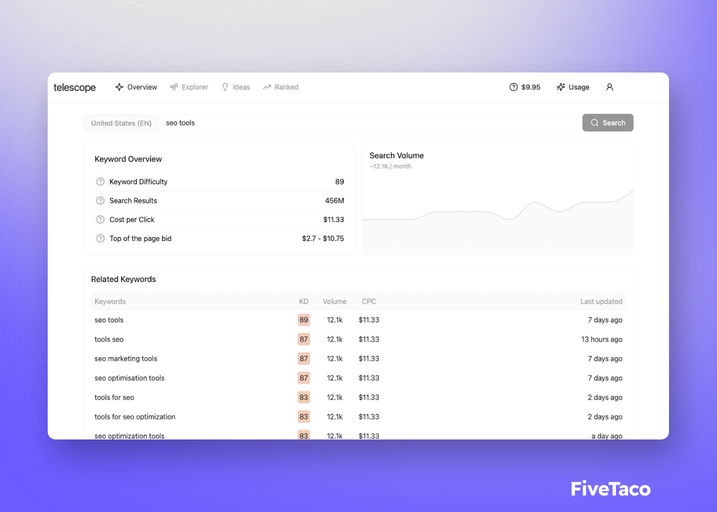Open the 'tools for seo' keyword
The width and height of the screenshot is (717, 512).
pyautogui.click(x=114, y=397)
